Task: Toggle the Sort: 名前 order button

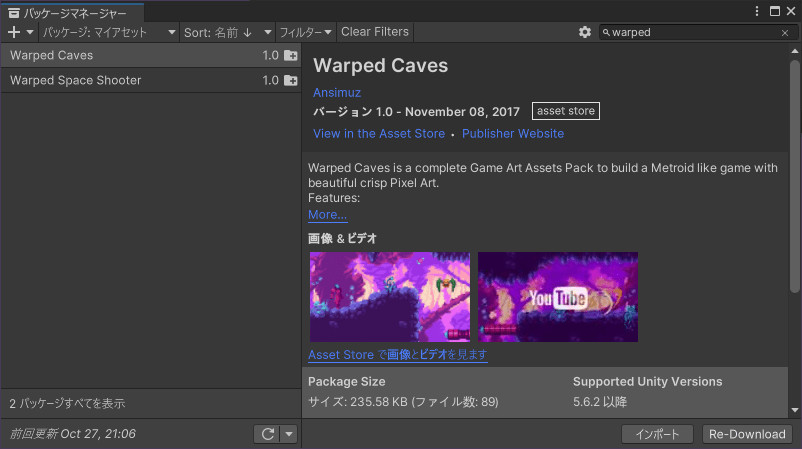Action: [x=218, y=32]
